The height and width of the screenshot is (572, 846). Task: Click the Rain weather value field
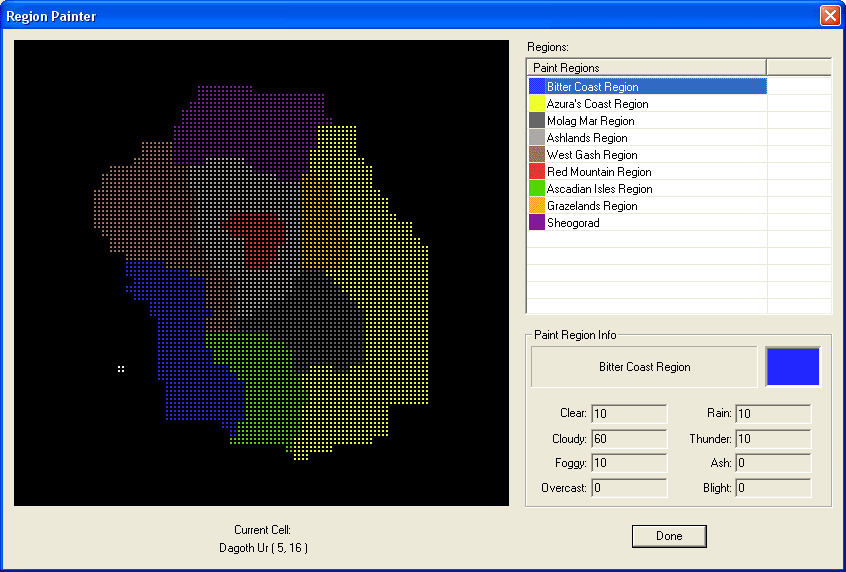pyautogui.click(x=773, y=414)
